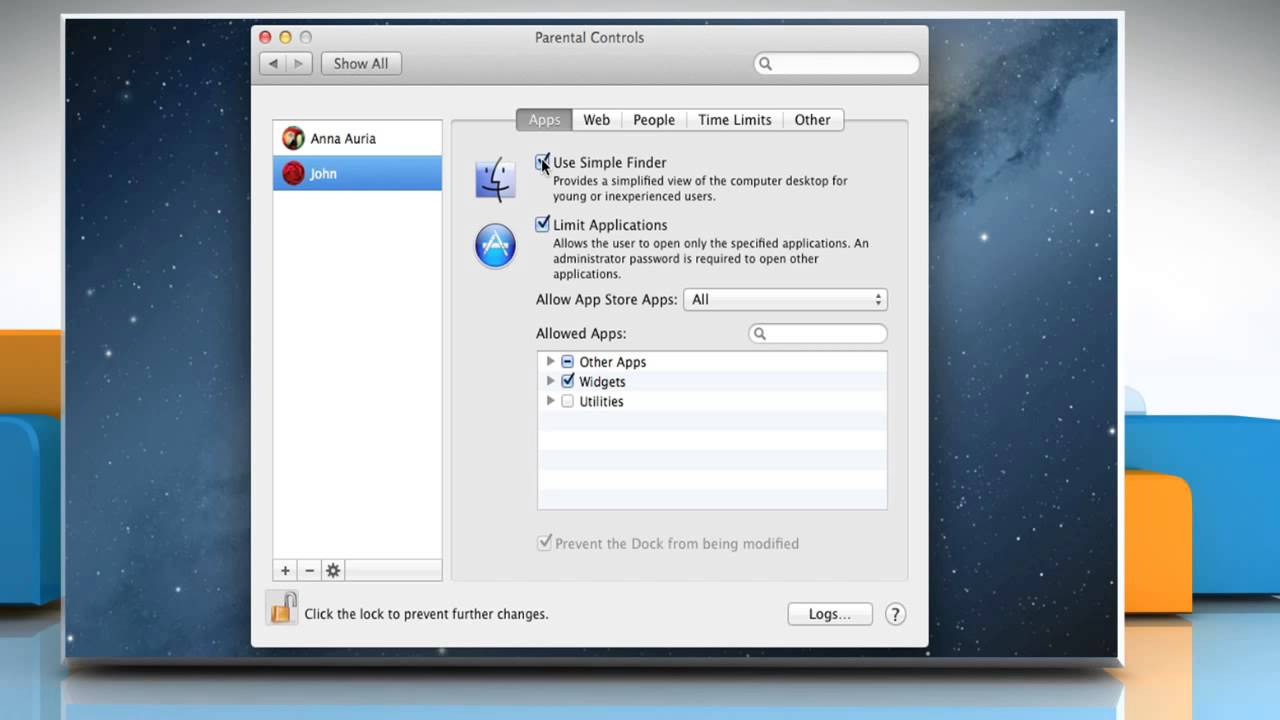1280x720 pixels.
Task: Switch to the Apps tab
Action: [544, 119]
